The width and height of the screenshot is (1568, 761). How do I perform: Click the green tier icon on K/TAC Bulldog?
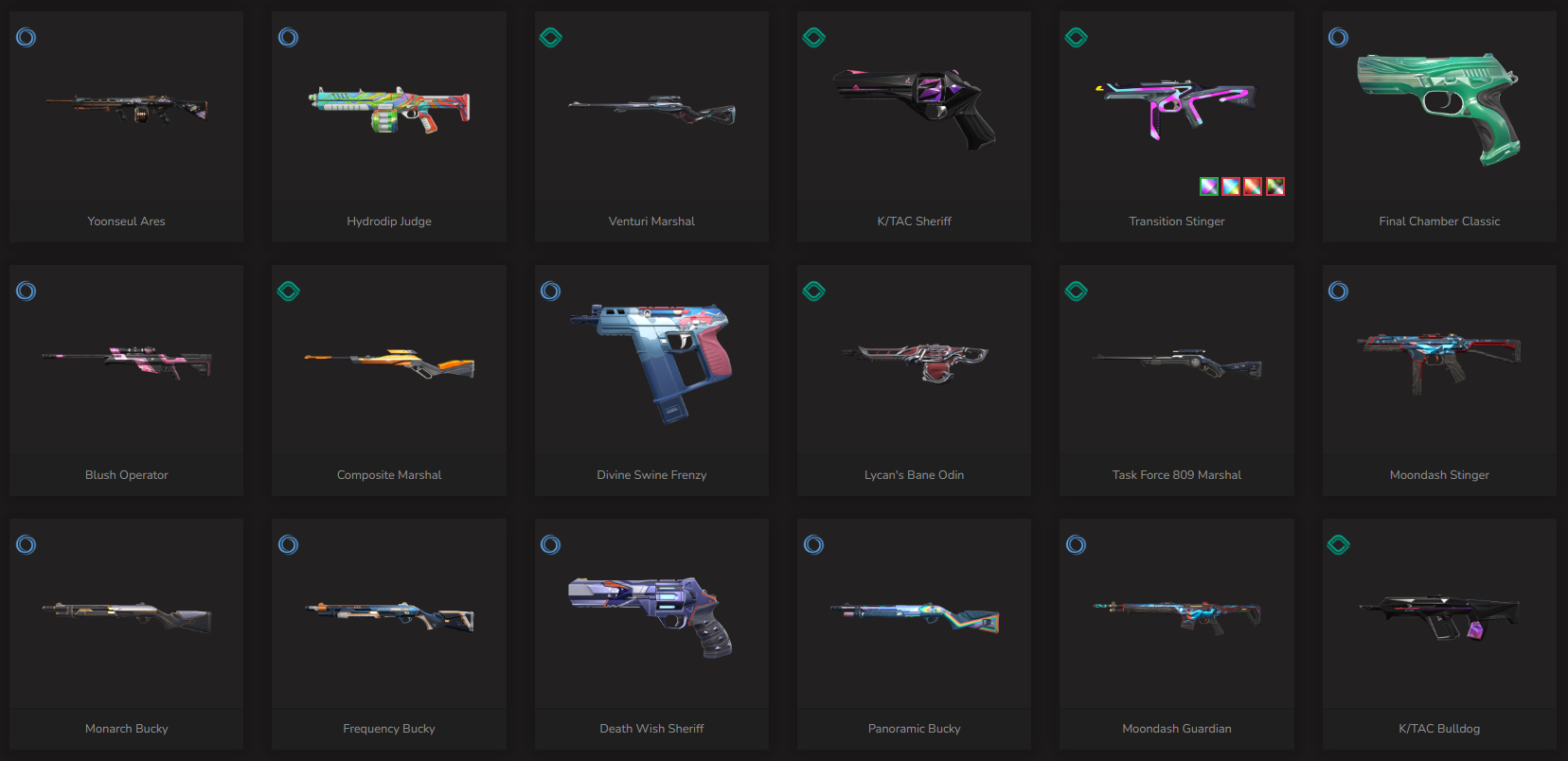pos(1338,545)
